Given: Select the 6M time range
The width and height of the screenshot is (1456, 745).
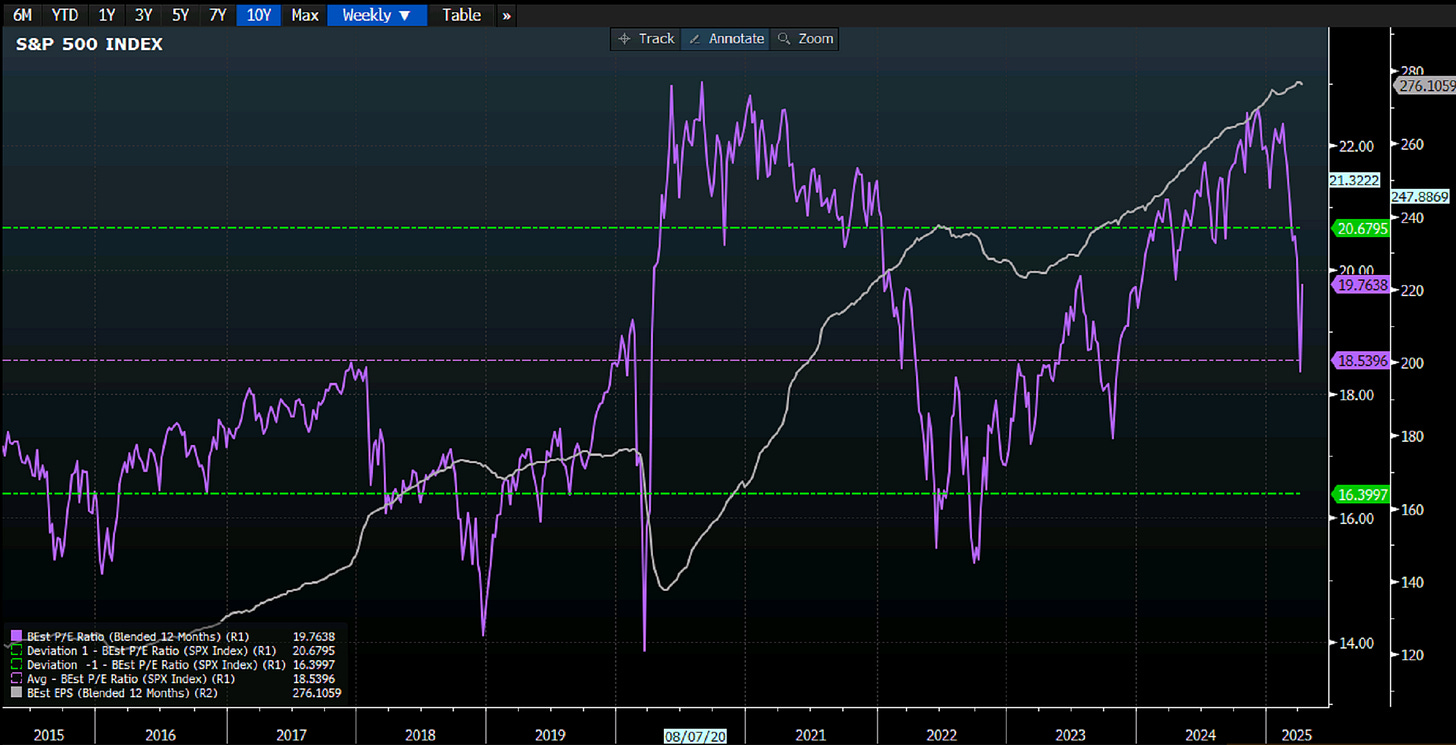Looking at the screenshot, I should click(x=21, y=15).
